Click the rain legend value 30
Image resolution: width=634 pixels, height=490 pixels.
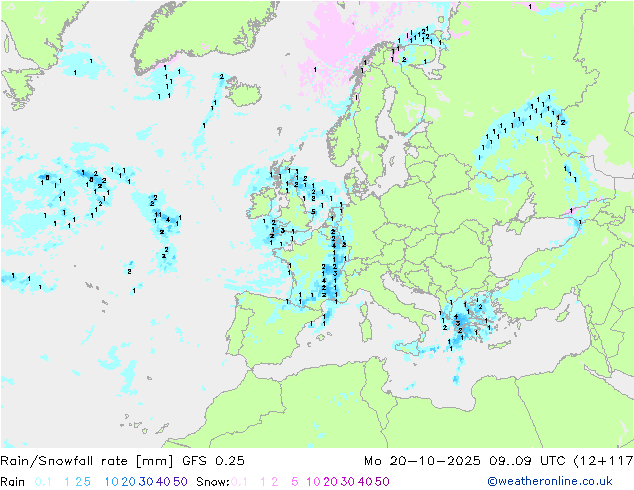146,482
